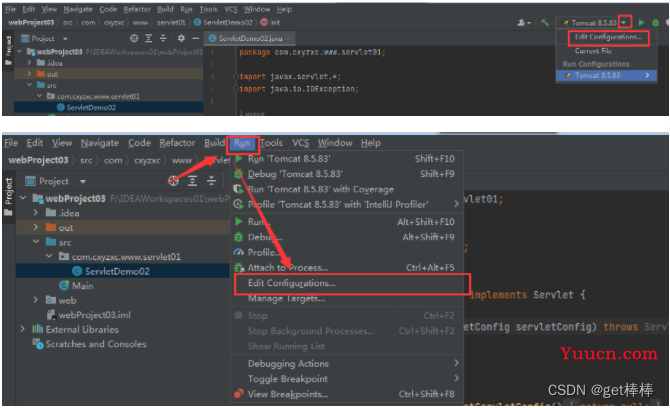The height and width of the screenshot is (408, 670).
Task: Choose the Debug... item with Alt+Shift+F9 shortcut
Action: coord(347,237)
